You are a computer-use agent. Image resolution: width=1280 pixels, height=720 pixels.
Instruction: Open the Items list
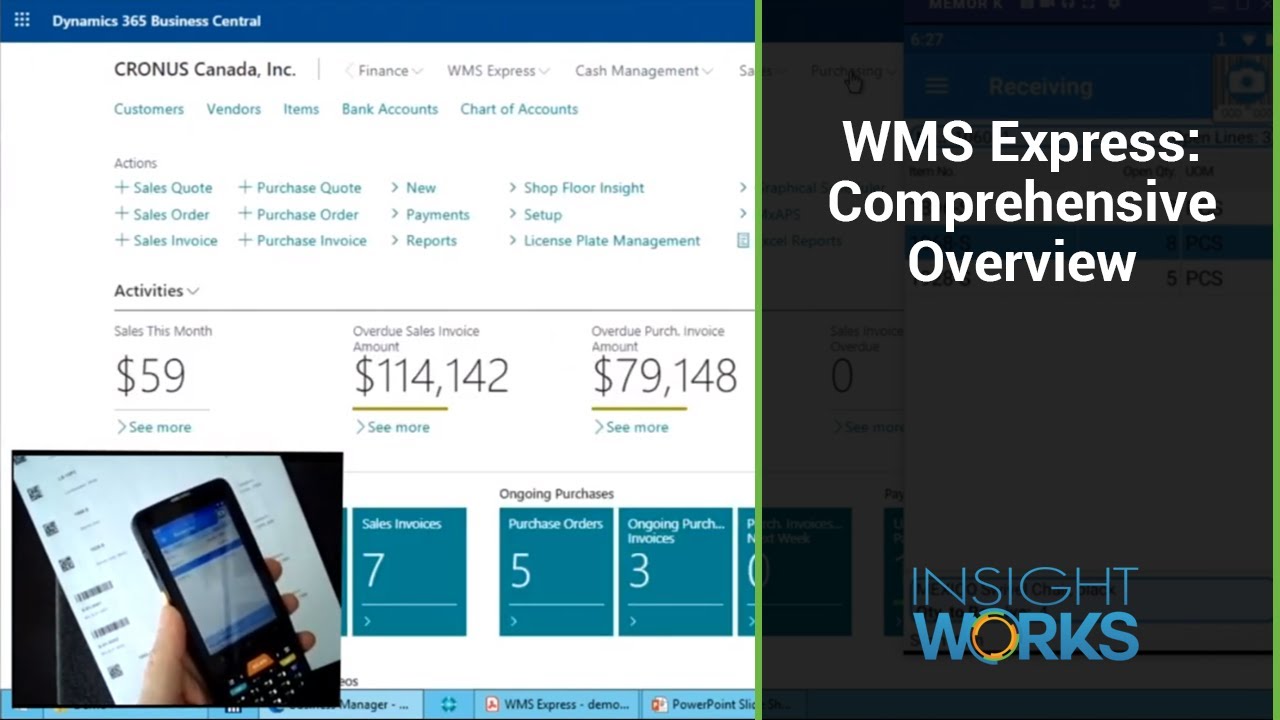pyautogui.click(x=301, y=109)
